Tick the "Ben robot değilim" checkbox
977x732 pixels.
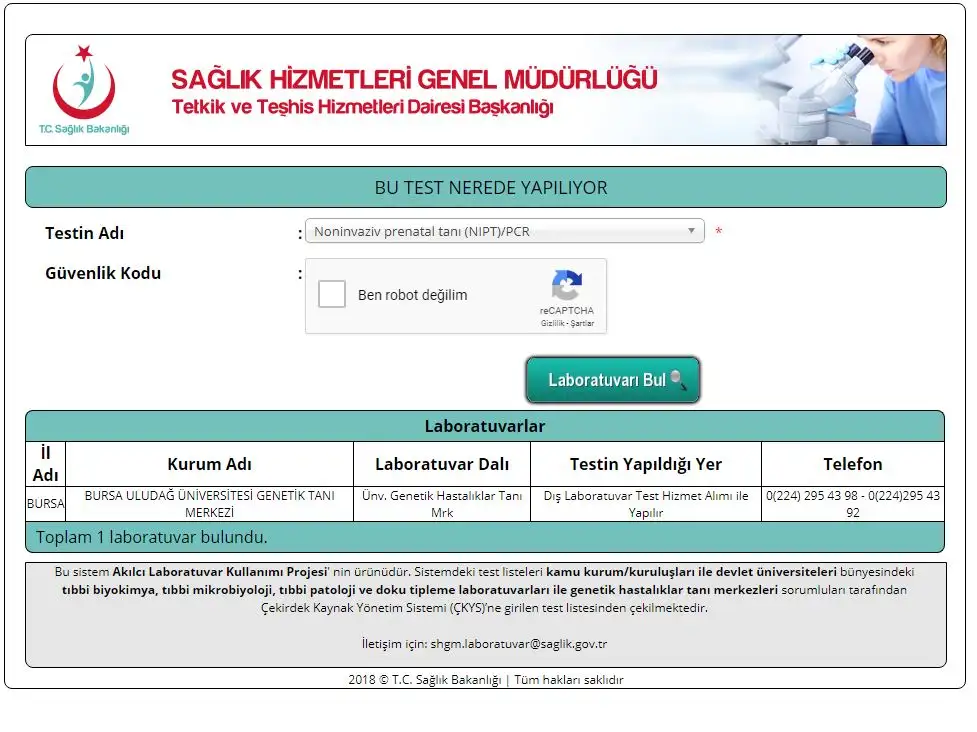tap(331, 294)
